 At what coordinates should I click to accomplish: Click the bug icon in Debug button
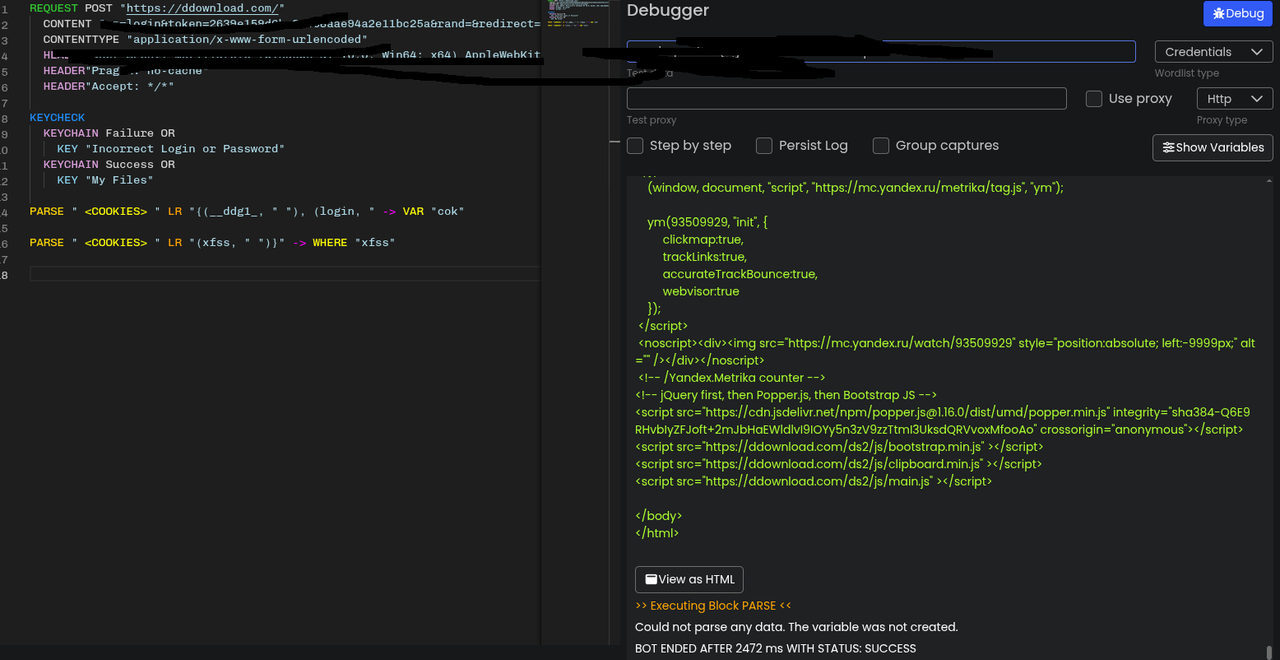[x=1218, y=14]
